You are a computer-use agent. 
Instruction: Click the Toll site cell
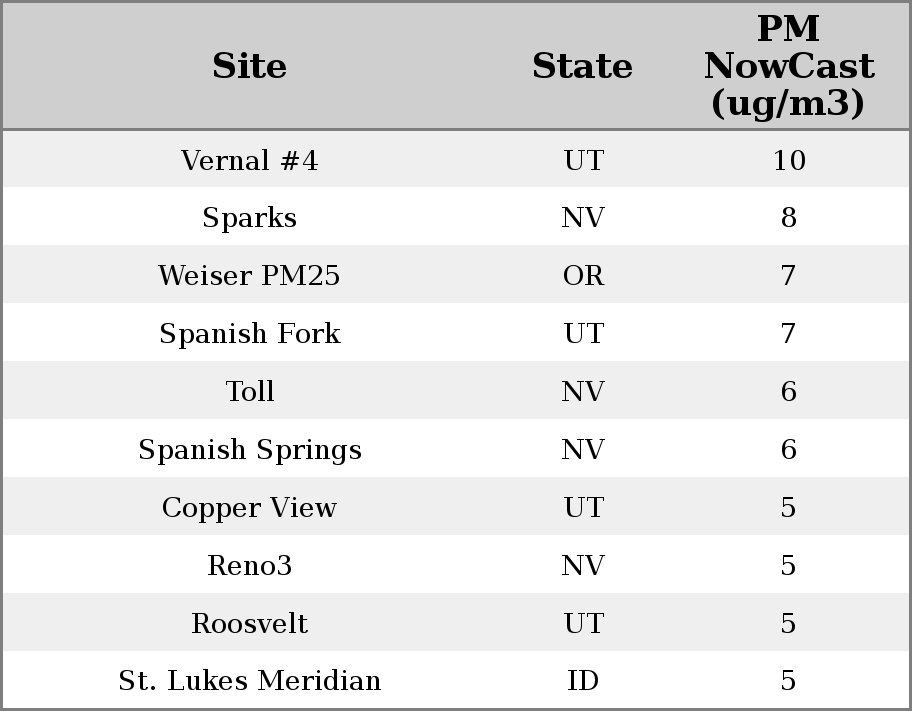click(x=249, y=392)
